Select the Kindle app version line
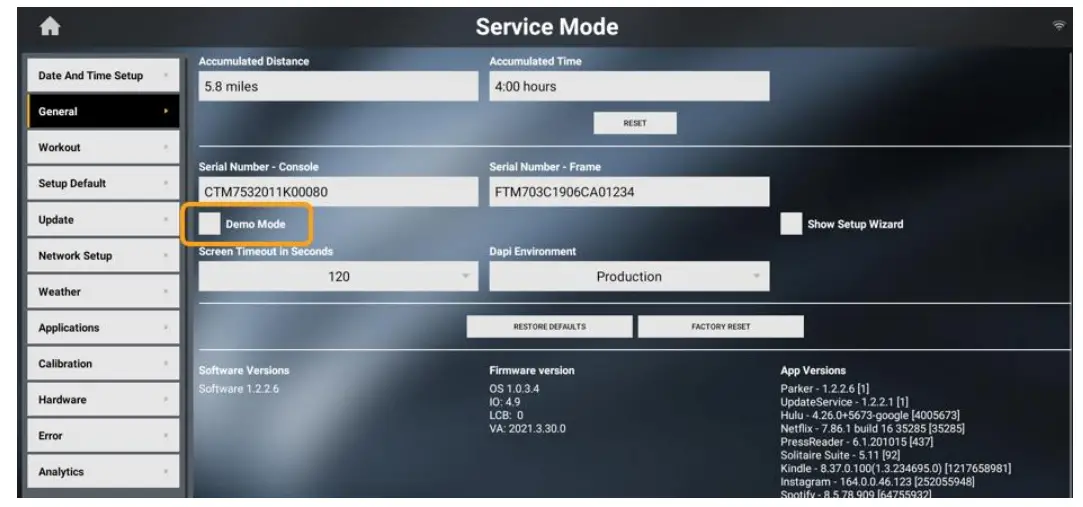The height and width of the screenshot is (507, 1083). 896,469
